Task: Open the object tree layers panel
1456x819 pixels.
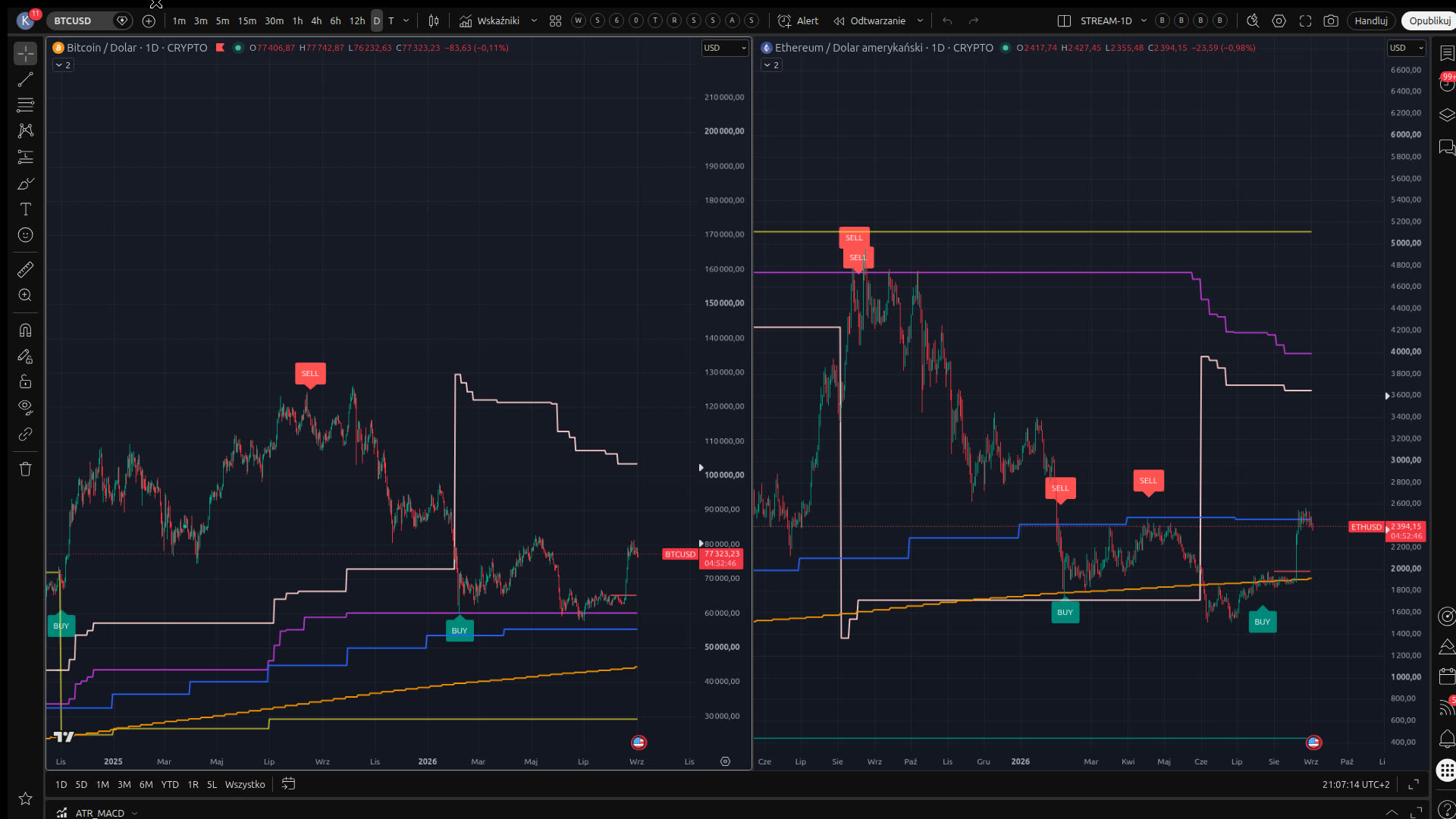Action: point(1447,115)
